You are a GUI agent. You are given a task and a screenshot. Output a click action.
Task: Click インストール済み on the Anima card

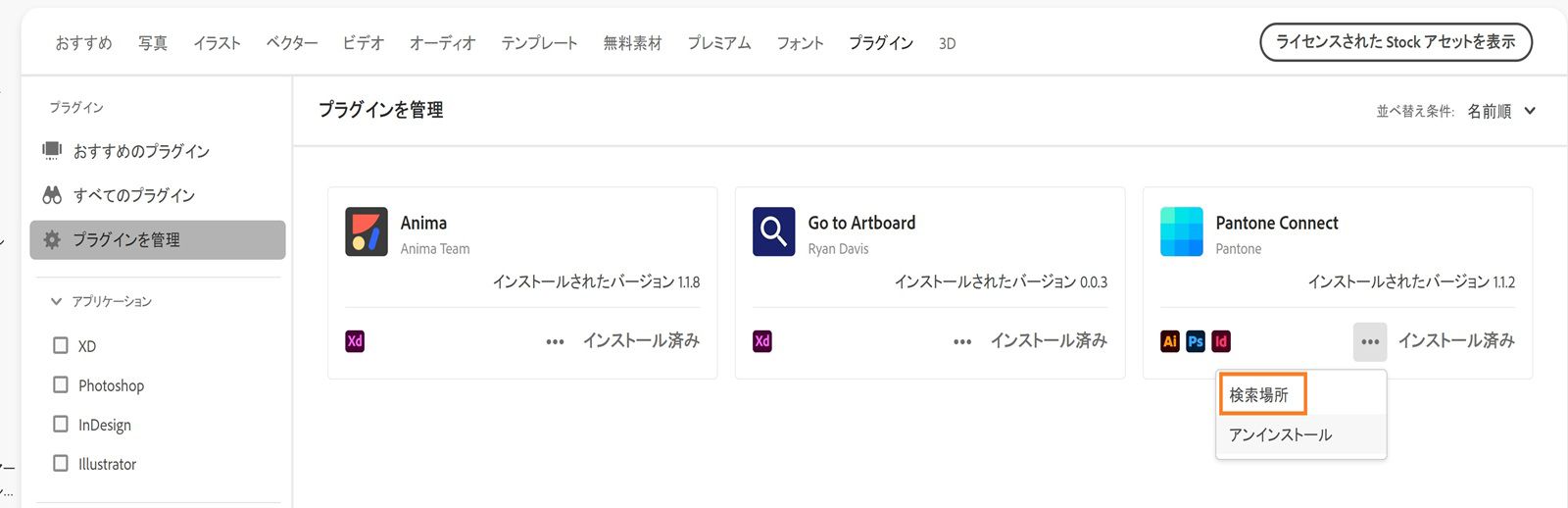click(x=641, y=340)
